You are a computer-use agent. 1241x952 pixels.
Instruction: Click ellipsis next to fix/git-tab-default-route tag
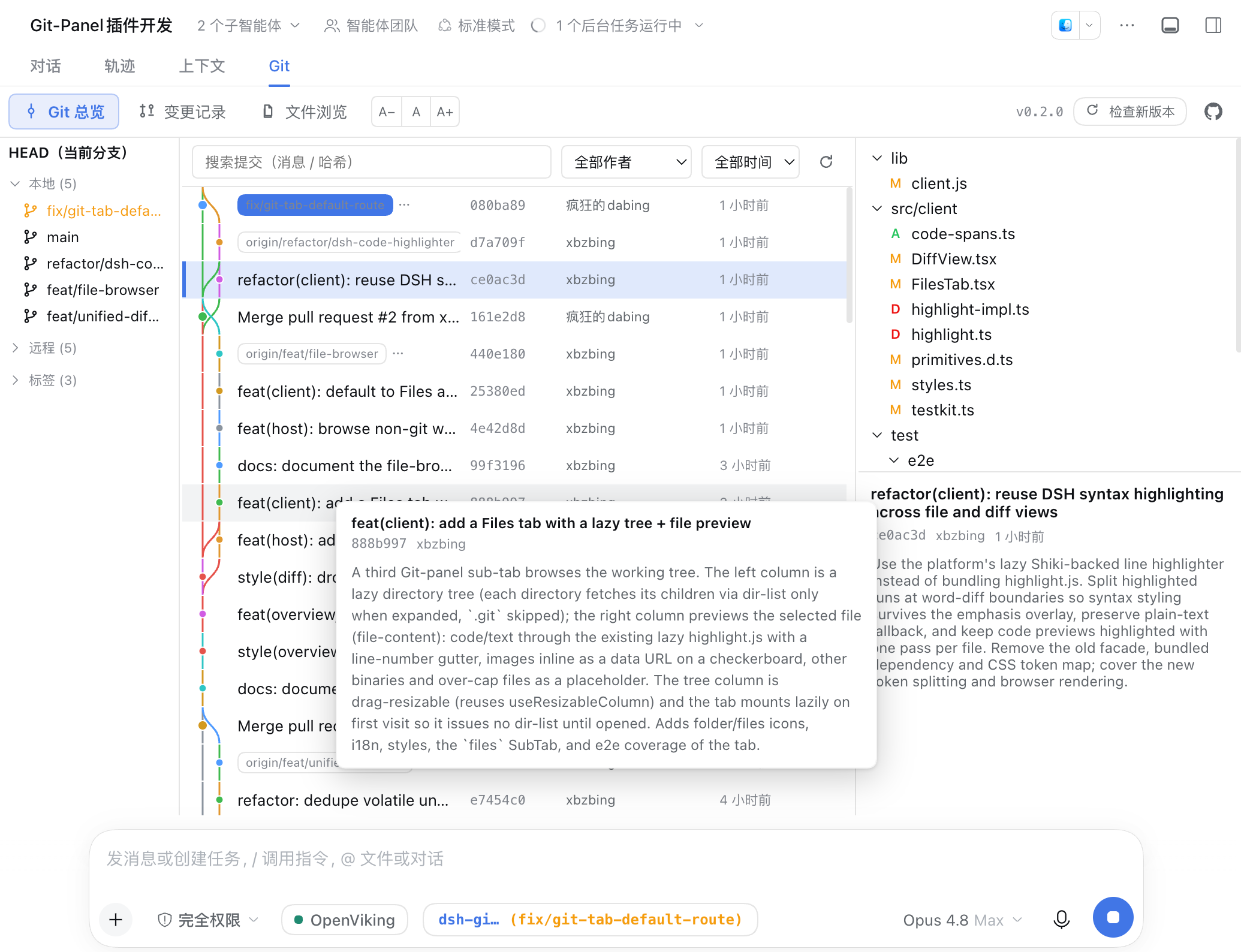[x=404, y=204]
